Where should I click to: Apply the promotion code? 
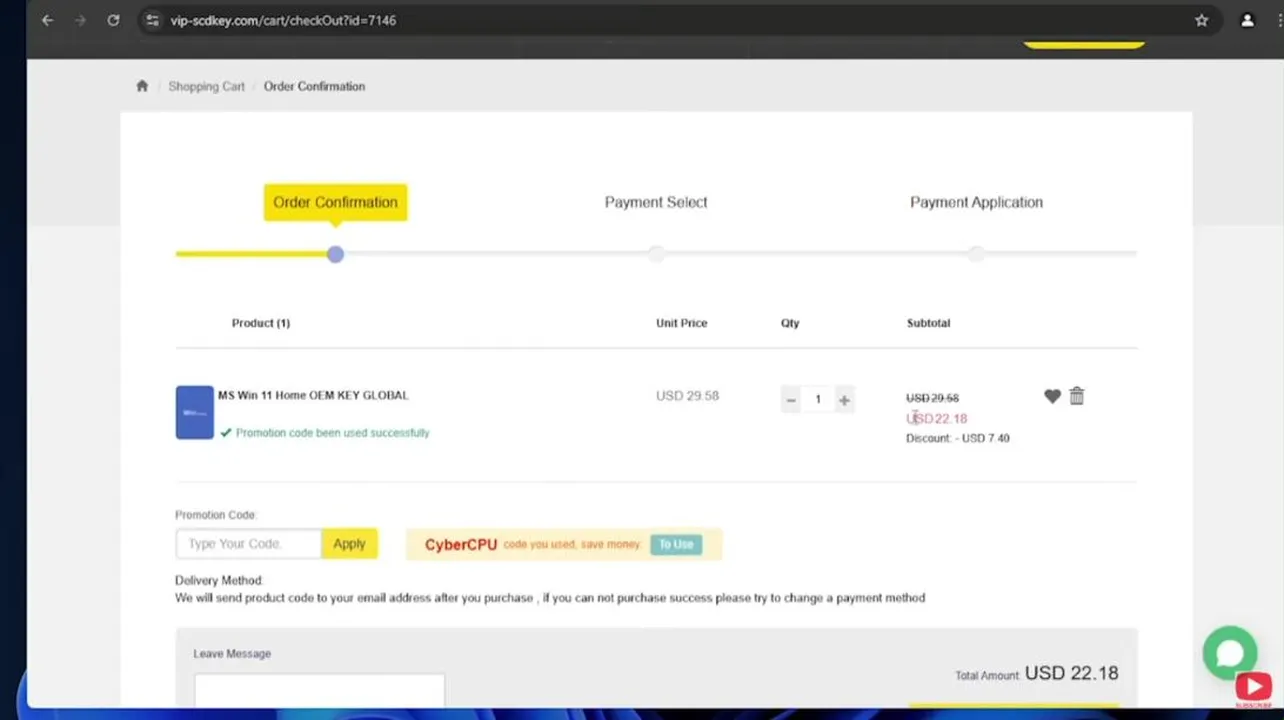(349, 543)
